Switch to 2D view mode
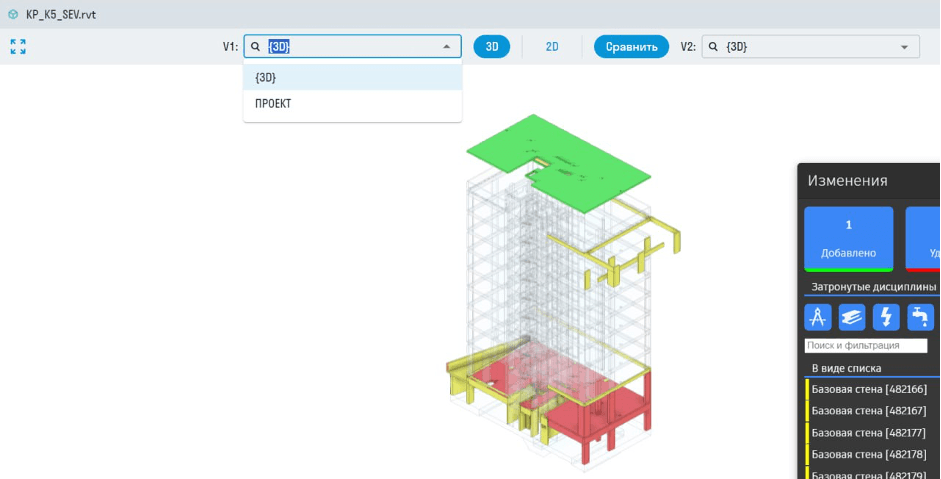This screenshot has height=479, width=941. point(552,47)
